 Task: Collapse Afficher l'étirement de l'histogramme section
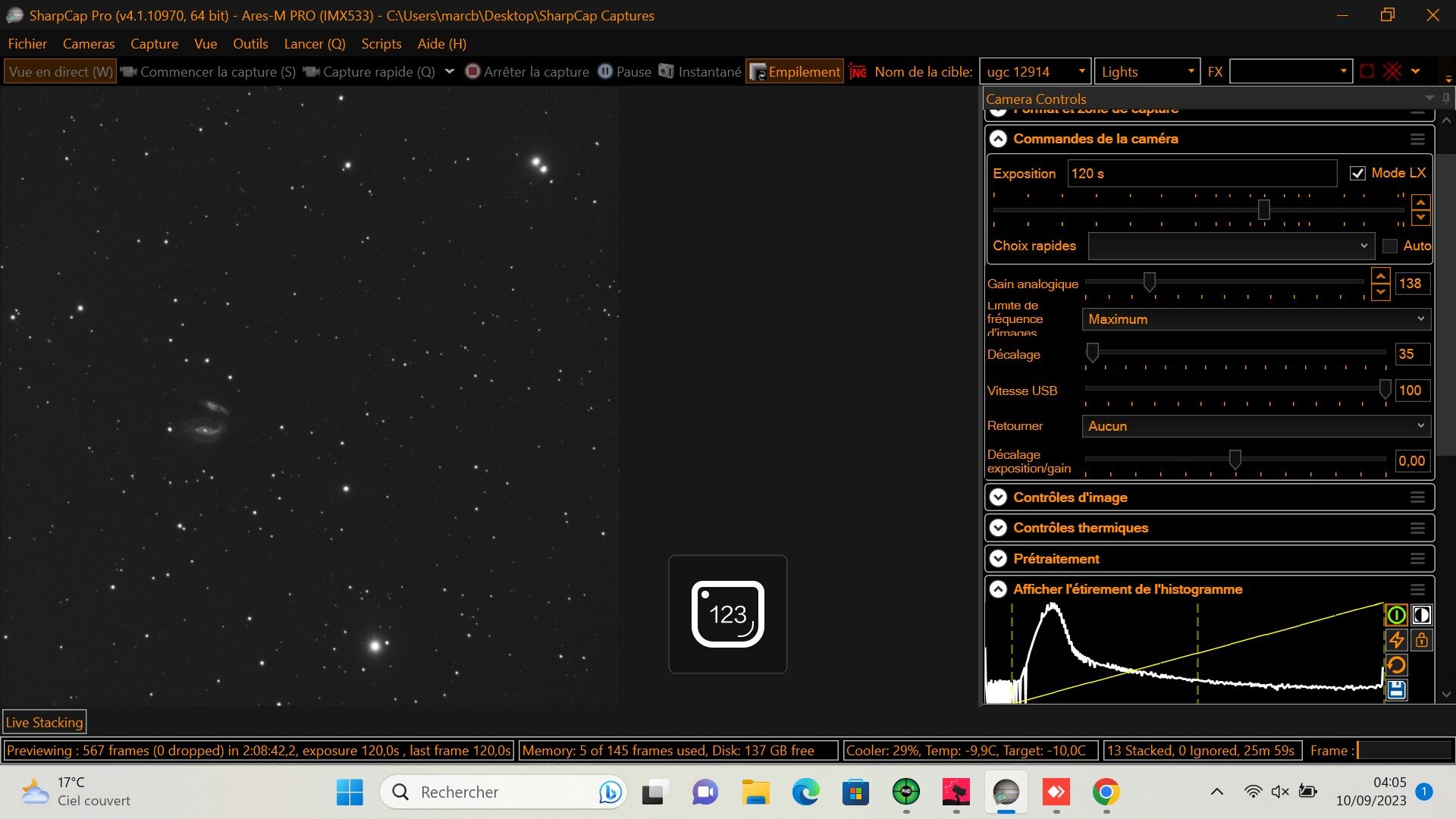tap(998, 589)
